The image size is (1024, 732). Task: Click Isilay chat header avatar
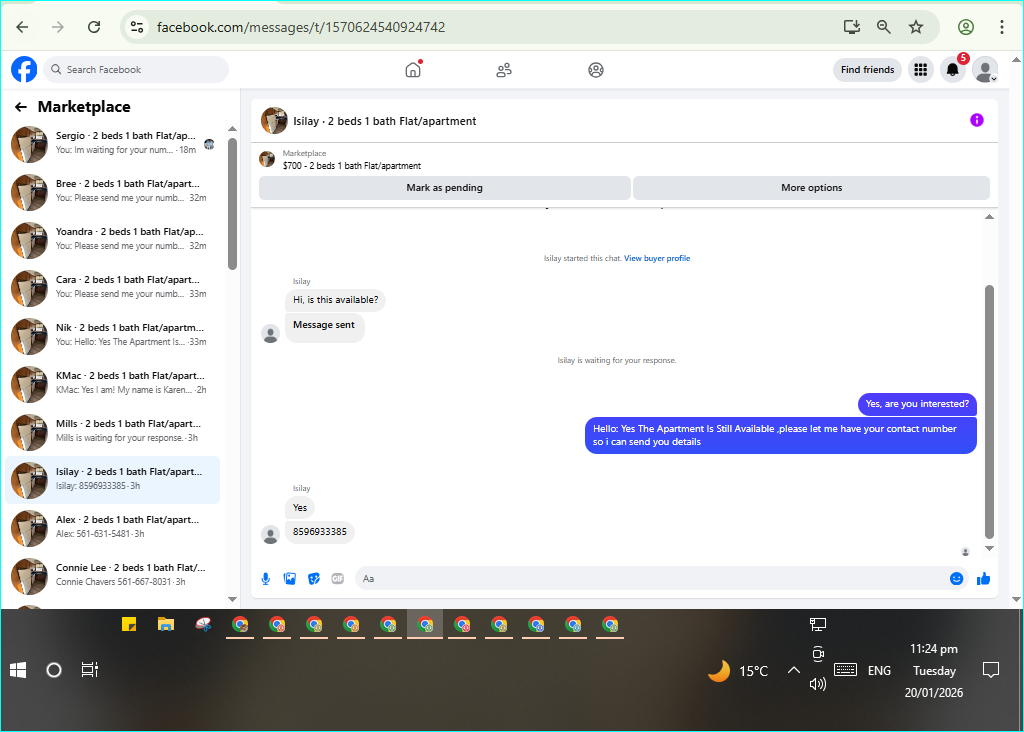[x=274, y=121]
